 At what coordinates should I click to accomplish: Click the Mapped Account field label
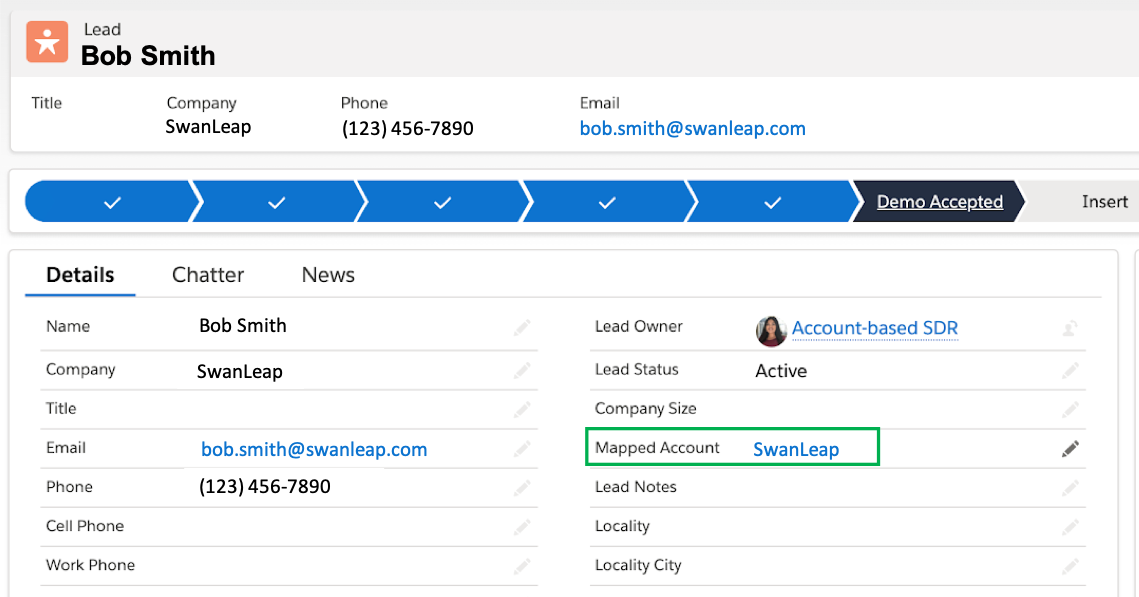[657, 448]
